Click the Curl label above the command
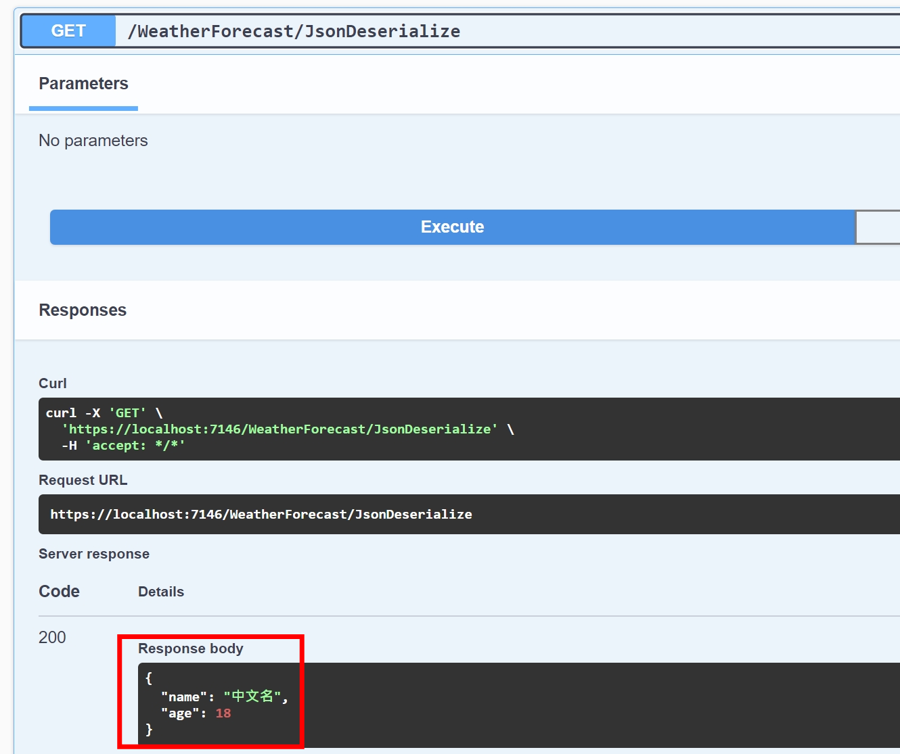Viewport: 900px width, 754px height. pos(53,383)
